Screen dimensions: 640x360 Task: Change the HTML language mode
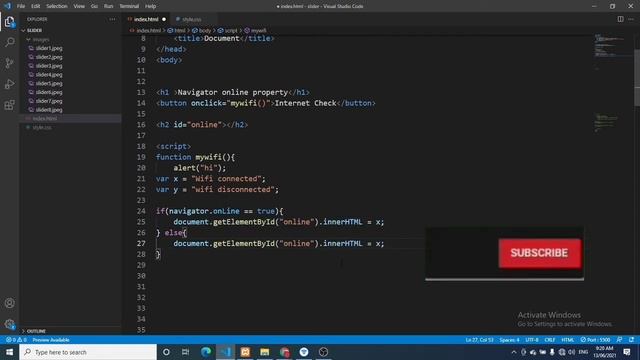[x=567, y=340]
